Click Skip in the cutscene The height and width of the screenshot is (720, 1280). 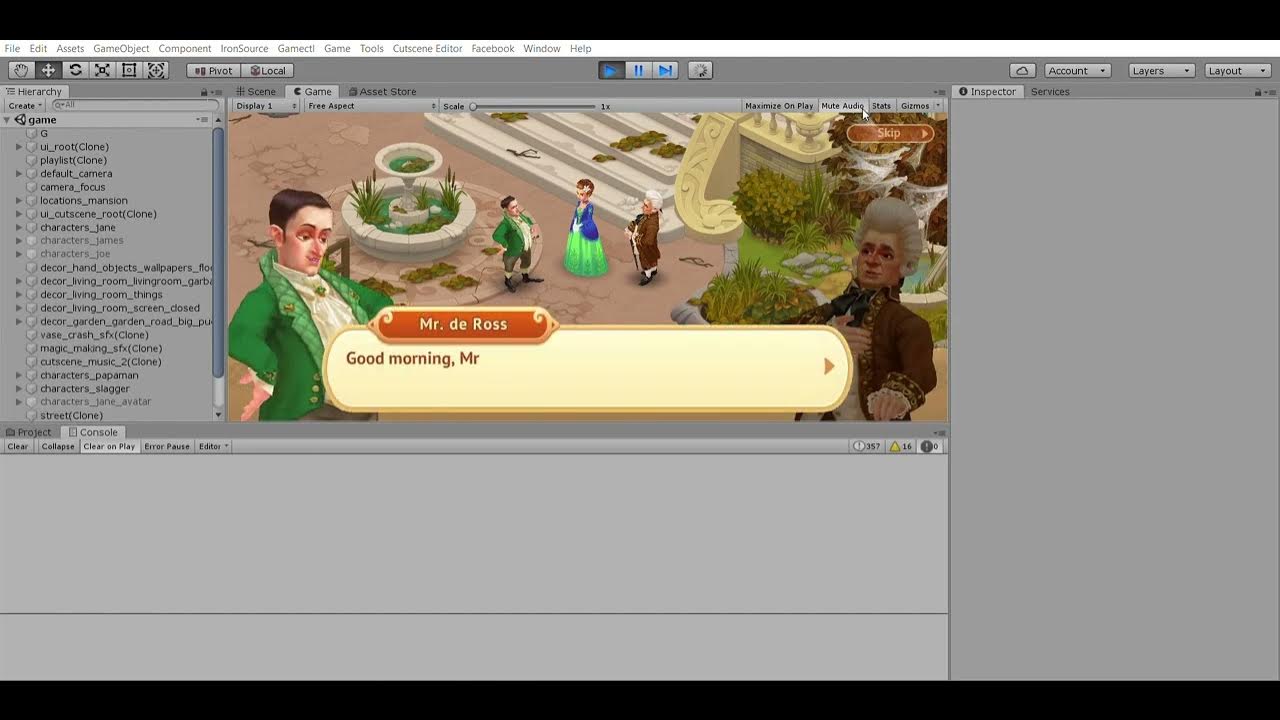pos(890,133)
